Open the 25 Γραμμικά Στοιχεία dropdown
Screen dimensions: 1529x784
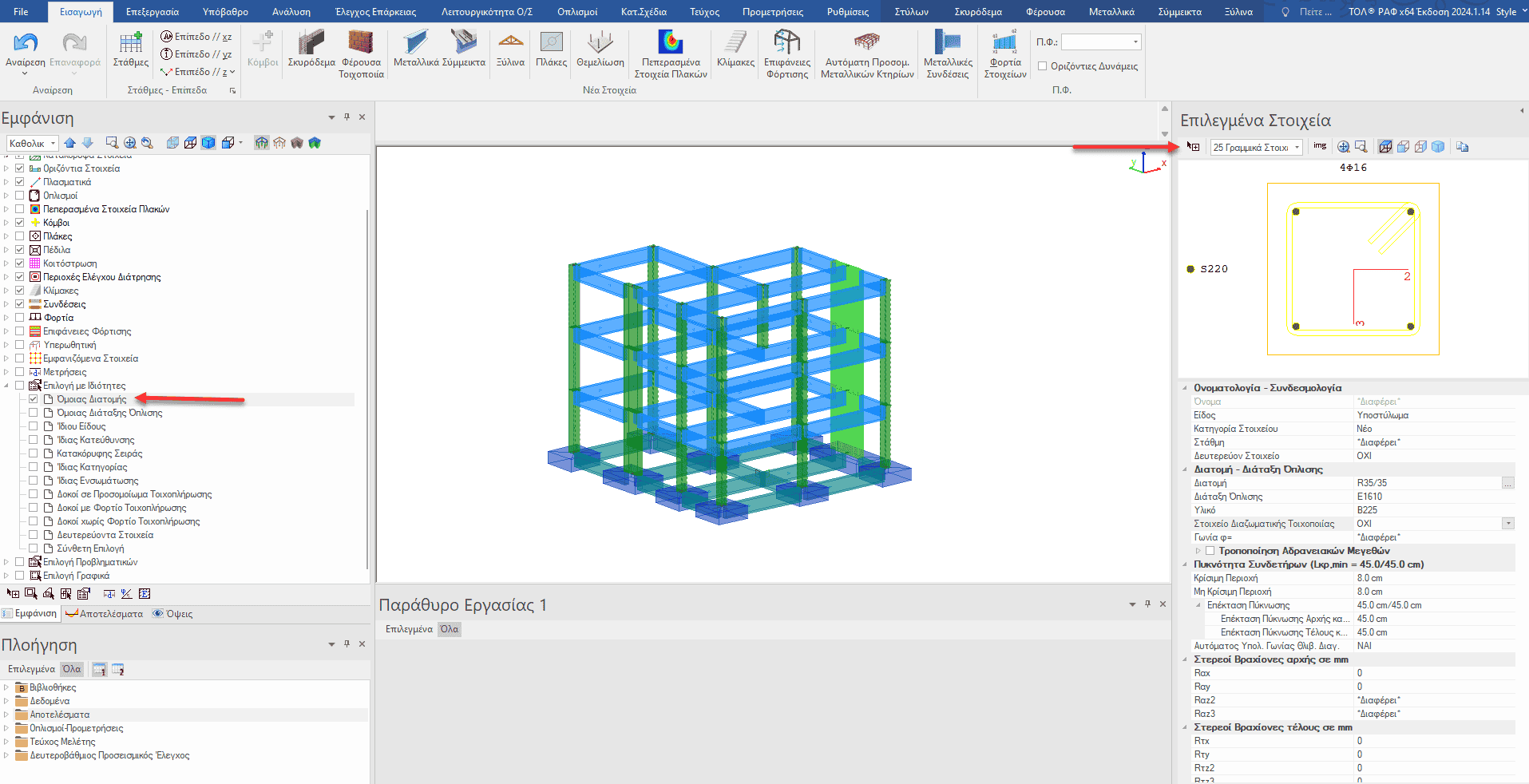[x=1257, y=147]
